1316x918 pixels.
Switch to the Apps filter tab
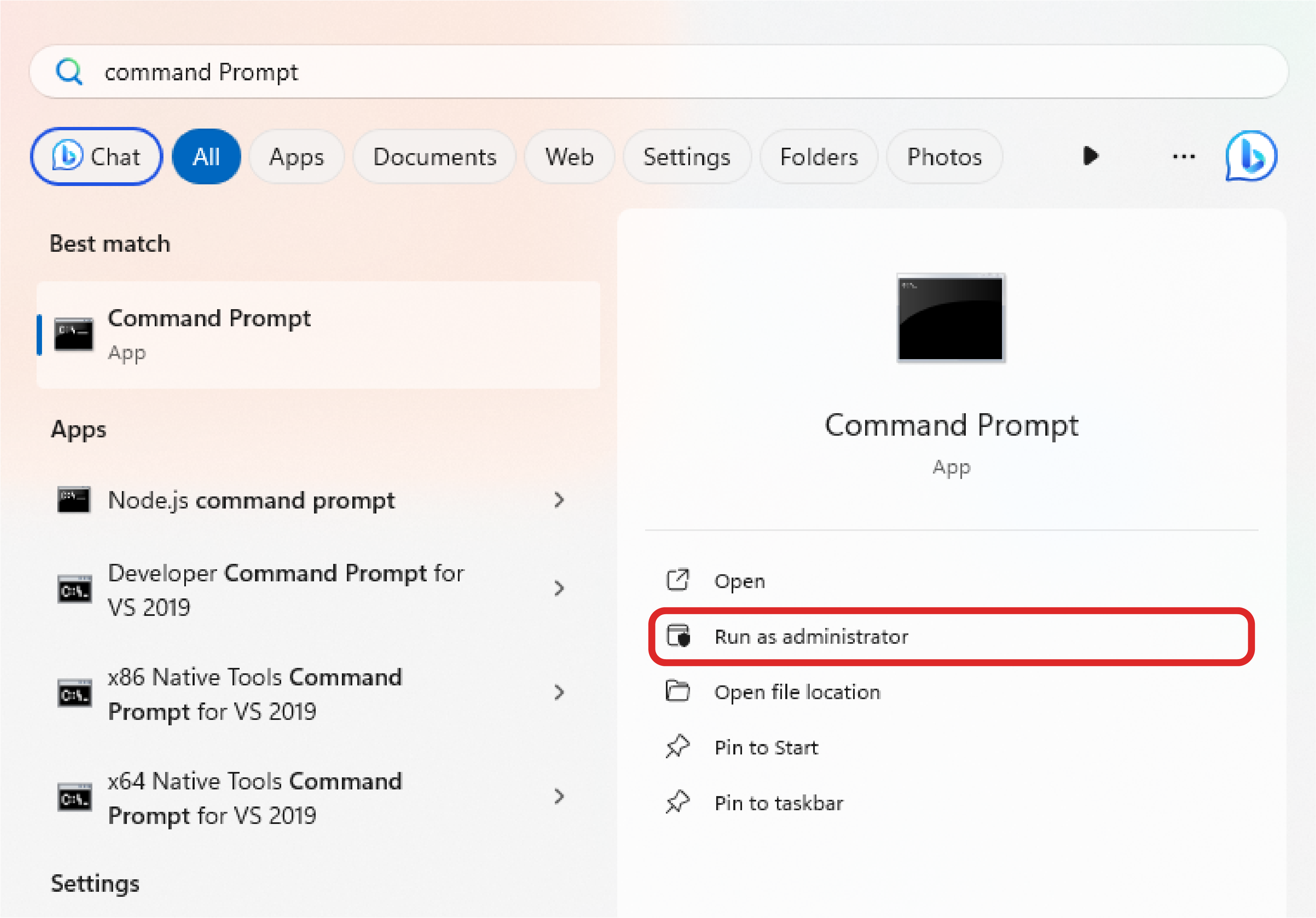pyautogui.click(x=297, y=156)
